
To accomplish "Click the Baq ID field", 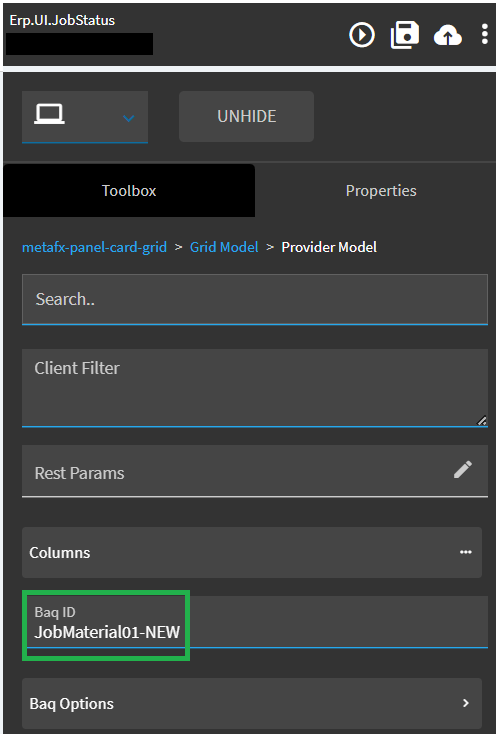I will click(x=255, y=622).
